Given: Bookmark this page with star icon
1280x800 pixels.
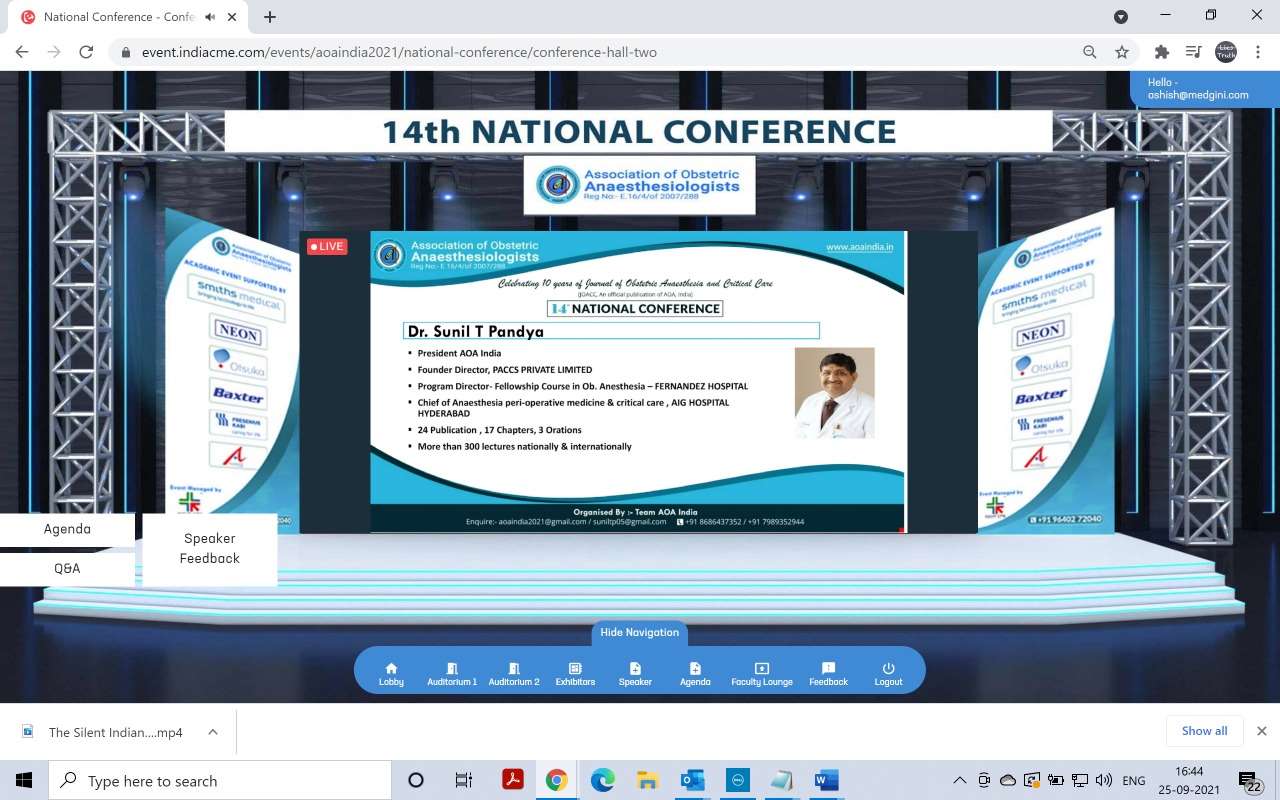Looking at the screenshot, I should [1122, 52].
